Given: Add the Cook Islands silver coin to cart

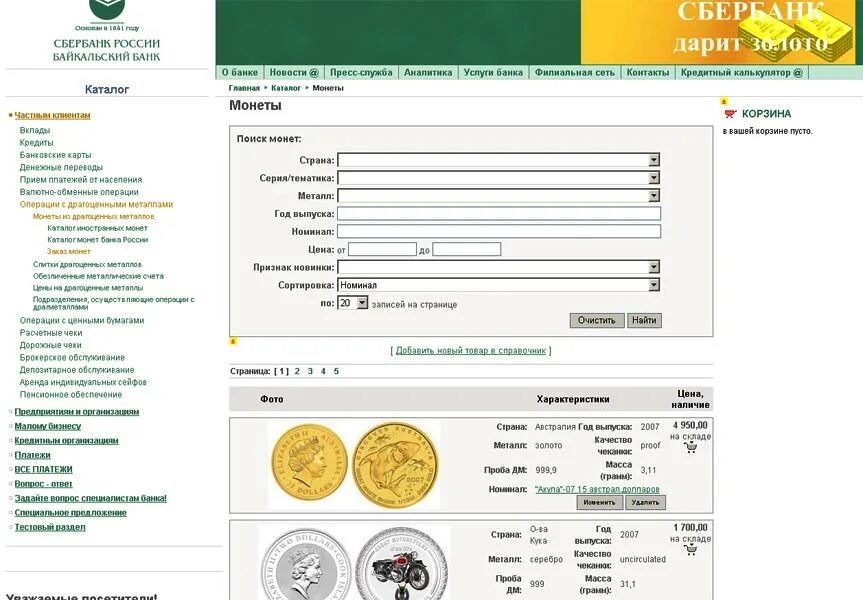Looking at the screenshot, I should 691,550.
